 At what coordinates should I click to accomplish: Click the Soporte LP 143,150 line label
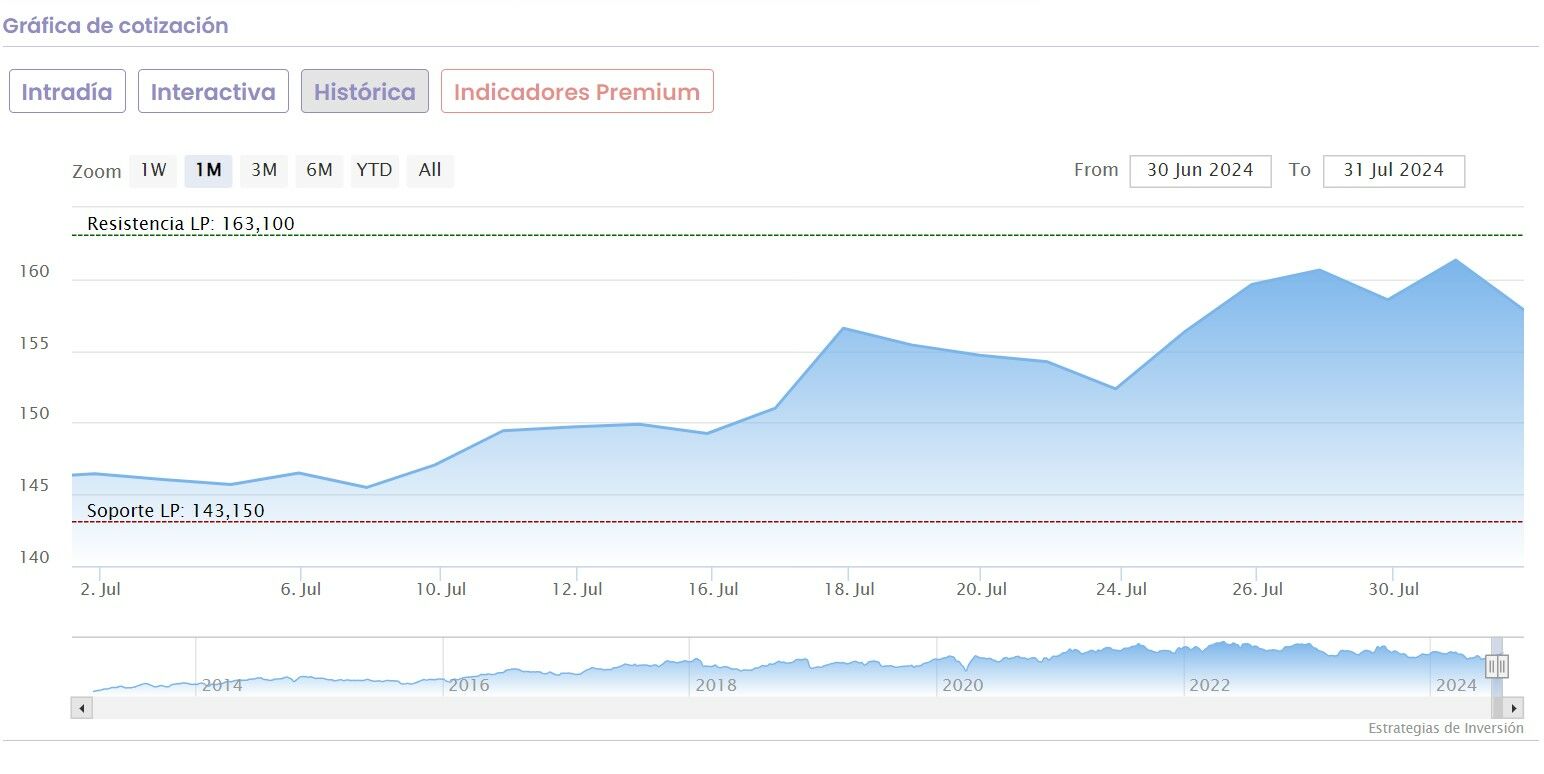coord(176,510)
